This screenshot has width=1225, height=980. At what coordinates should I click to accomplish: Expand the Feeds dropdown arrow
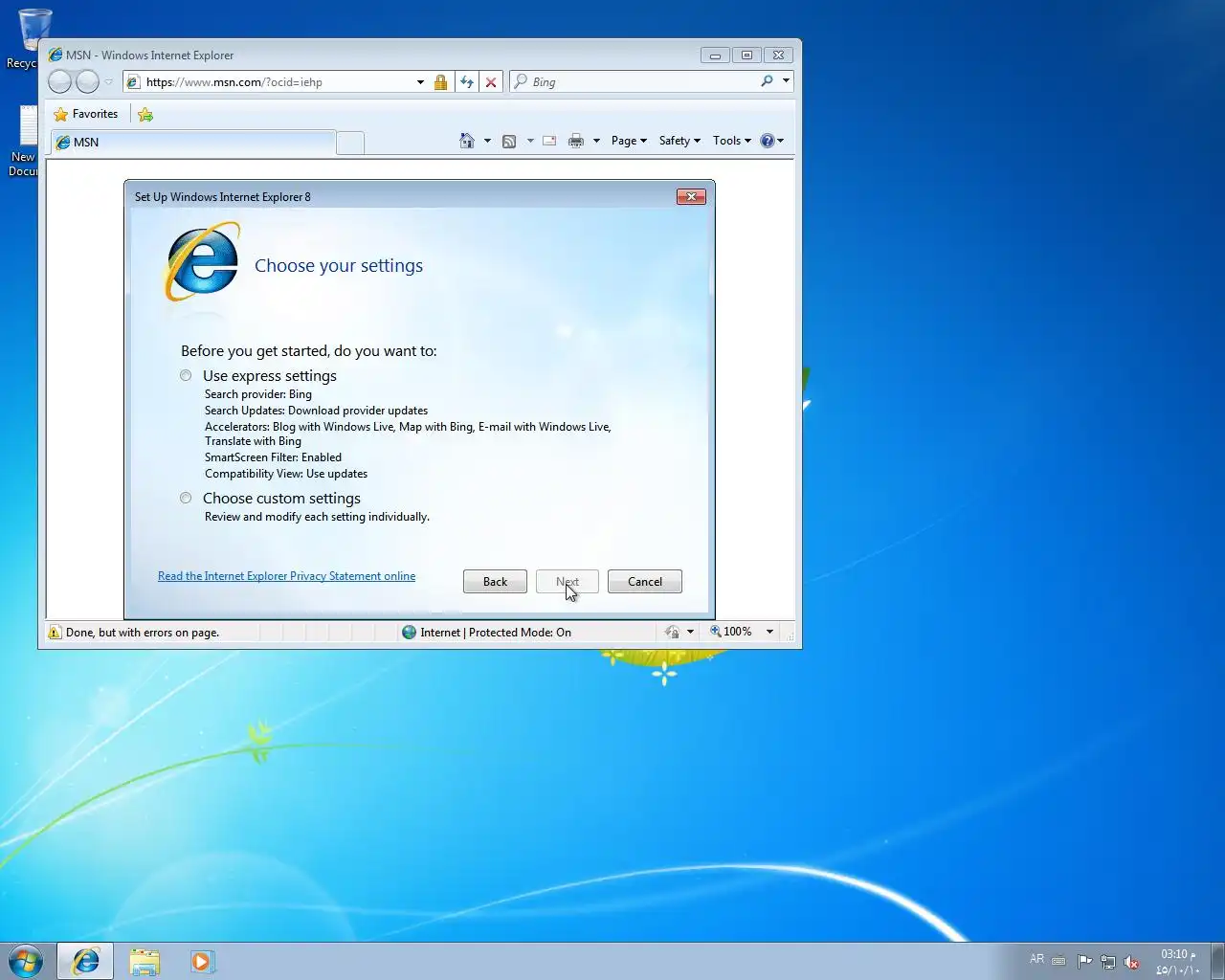(x=530, y=141)
